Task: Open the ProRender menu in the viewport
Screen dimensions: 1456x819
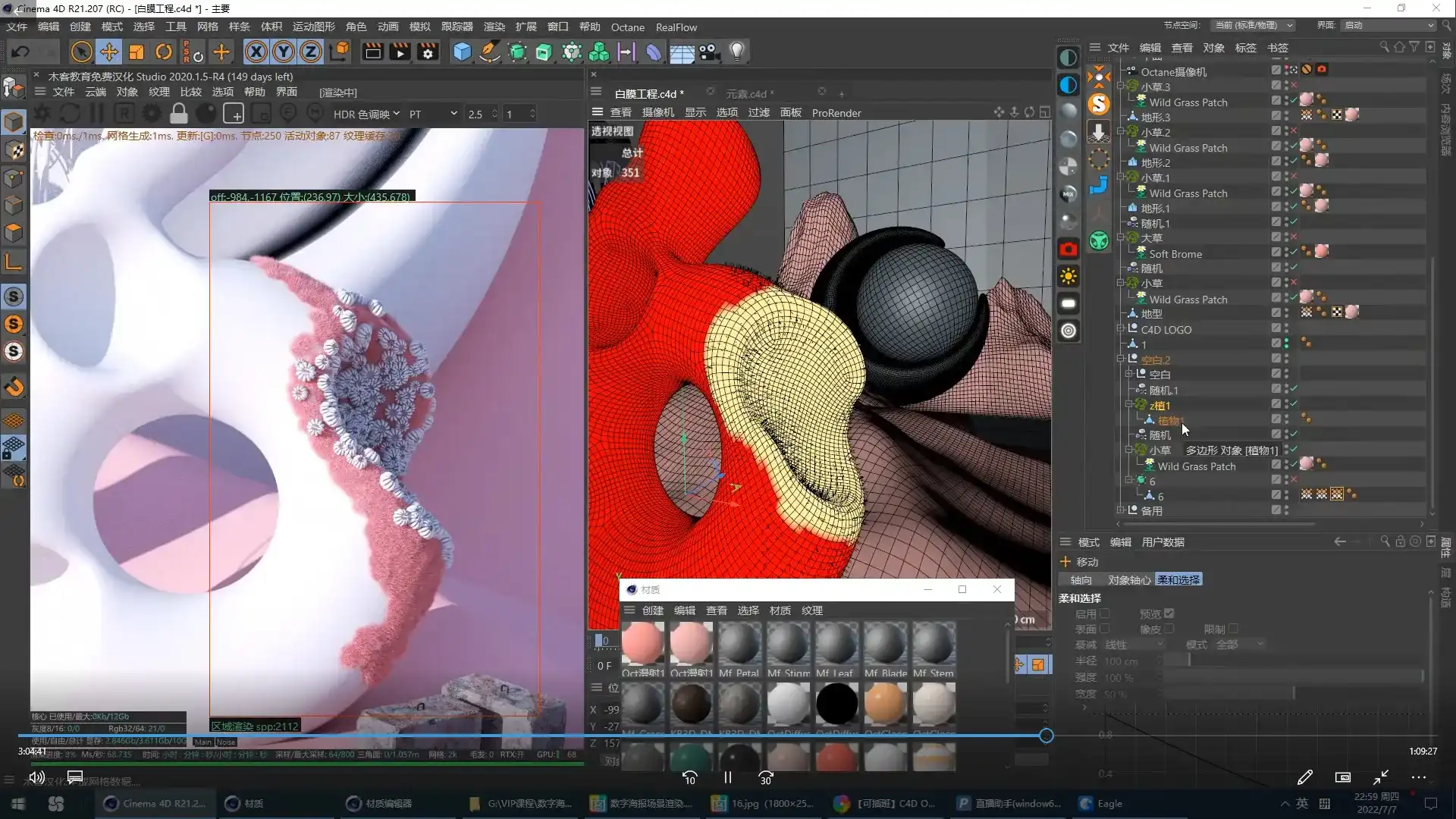Action: pyautogui.click(x=837, y=112)
